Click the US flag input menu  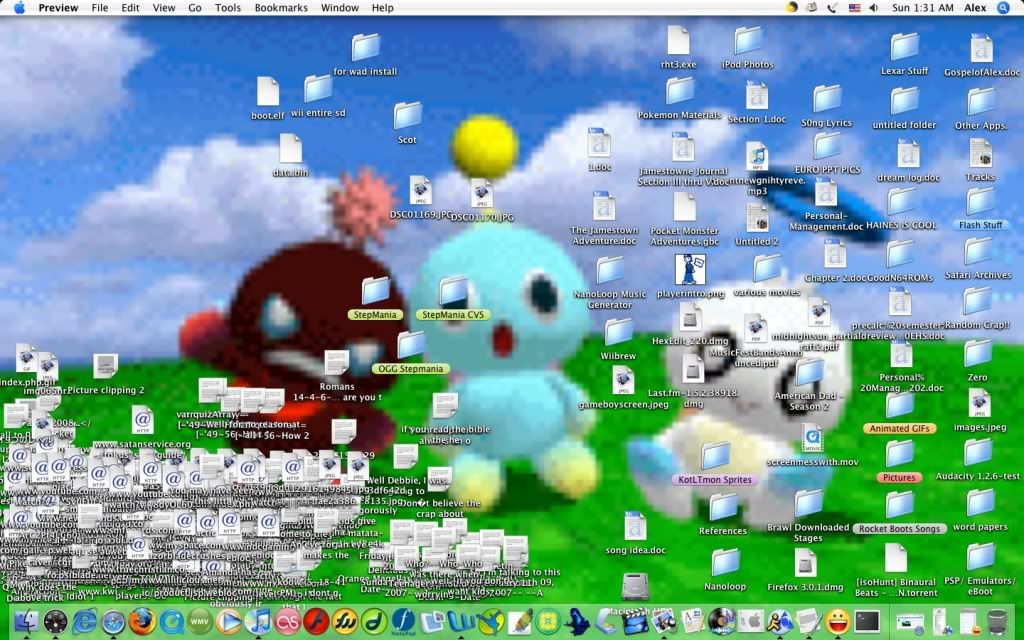coord(854,8)
